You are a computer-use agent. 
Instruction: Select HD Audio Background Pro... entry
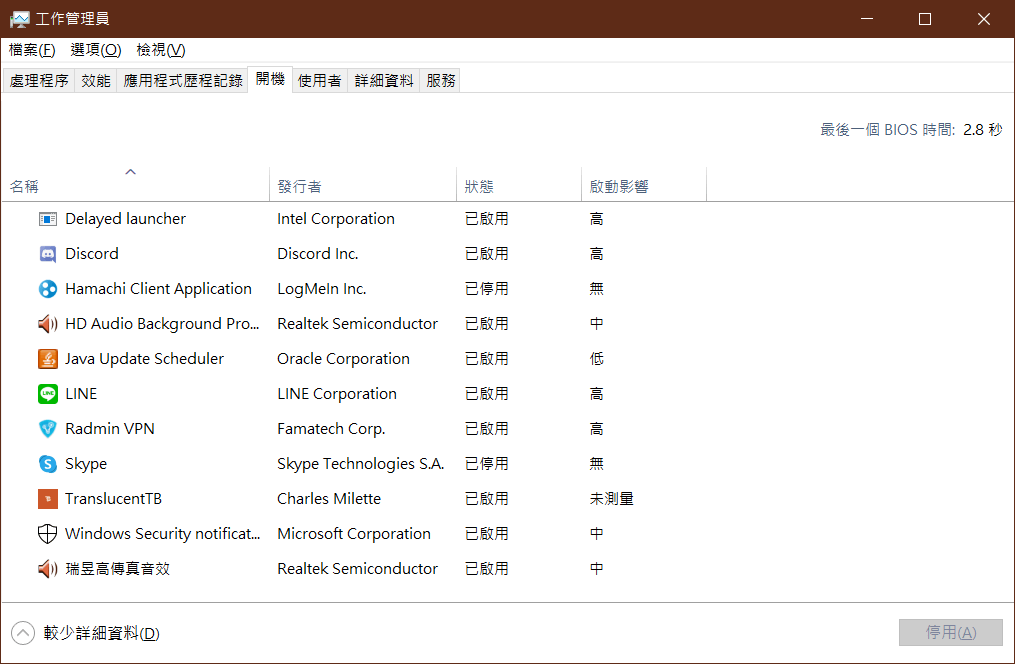(x=162, y=324)
